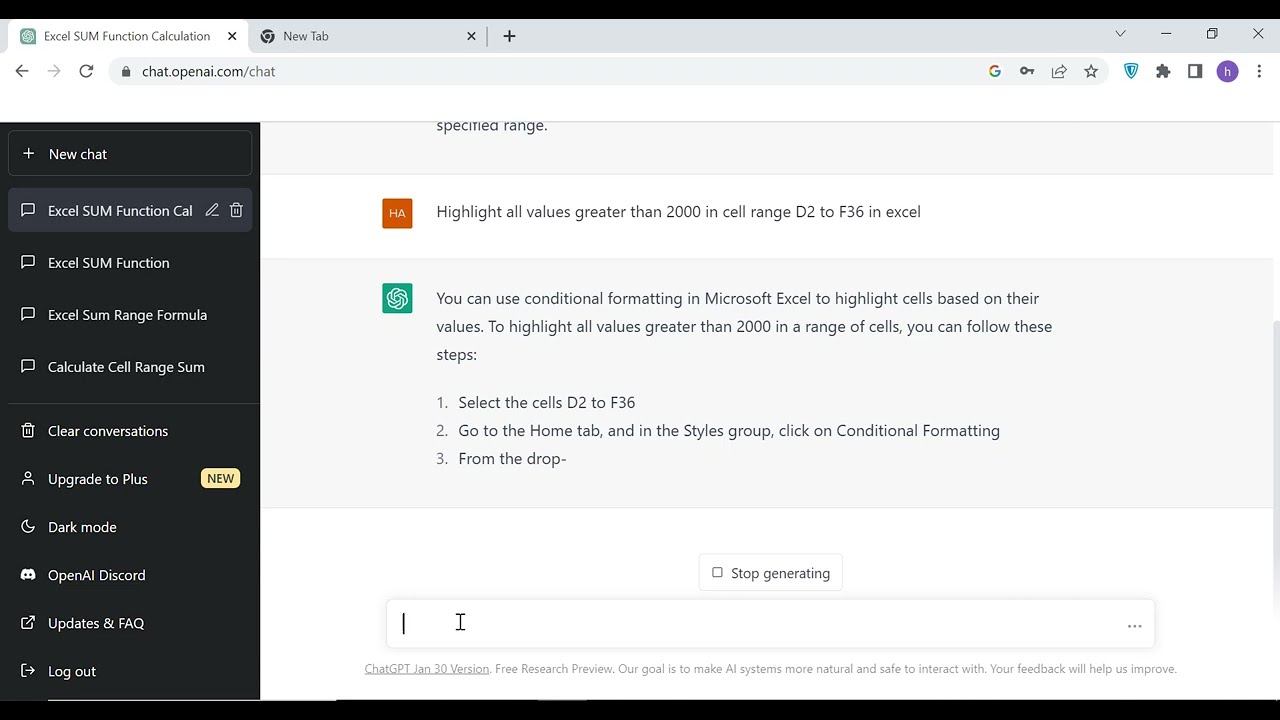Open the Bitwarden shield extension

tap(1131, 71)
